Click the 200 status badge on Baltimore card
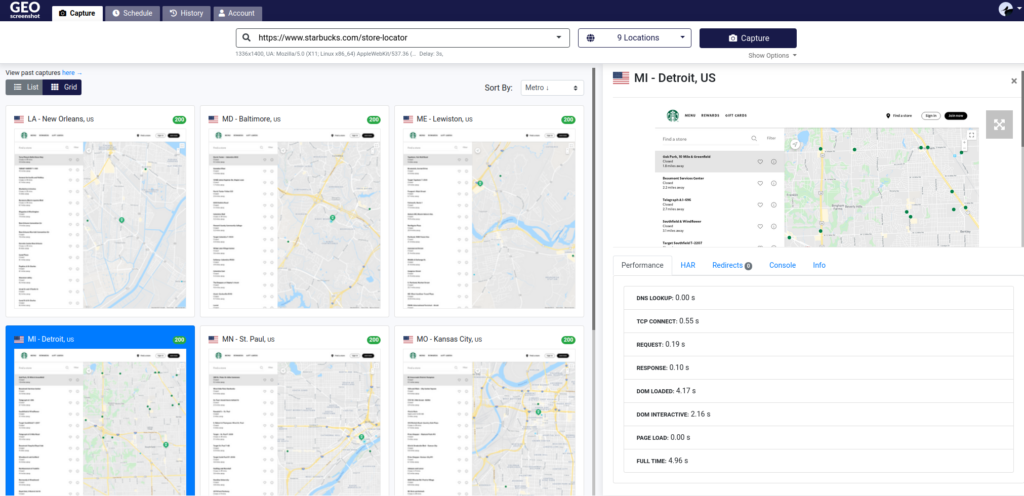 click(374, 119)
